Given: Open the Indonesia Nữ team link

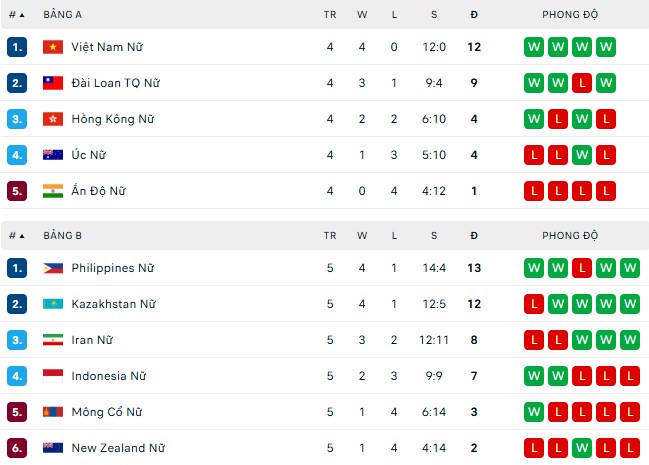Looking at the screenshot, I should pos(109,376).
